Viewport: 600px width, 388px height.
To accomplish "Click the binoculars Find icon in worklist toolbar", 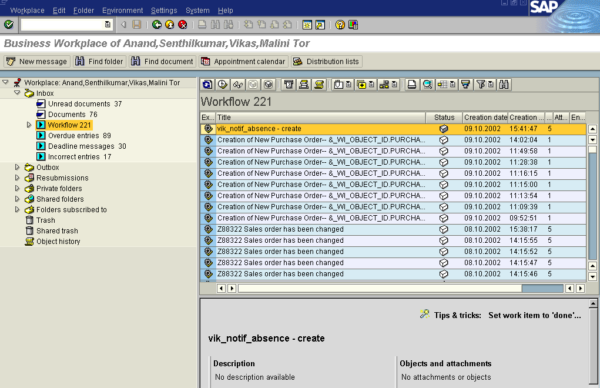I will coord(504,85).
